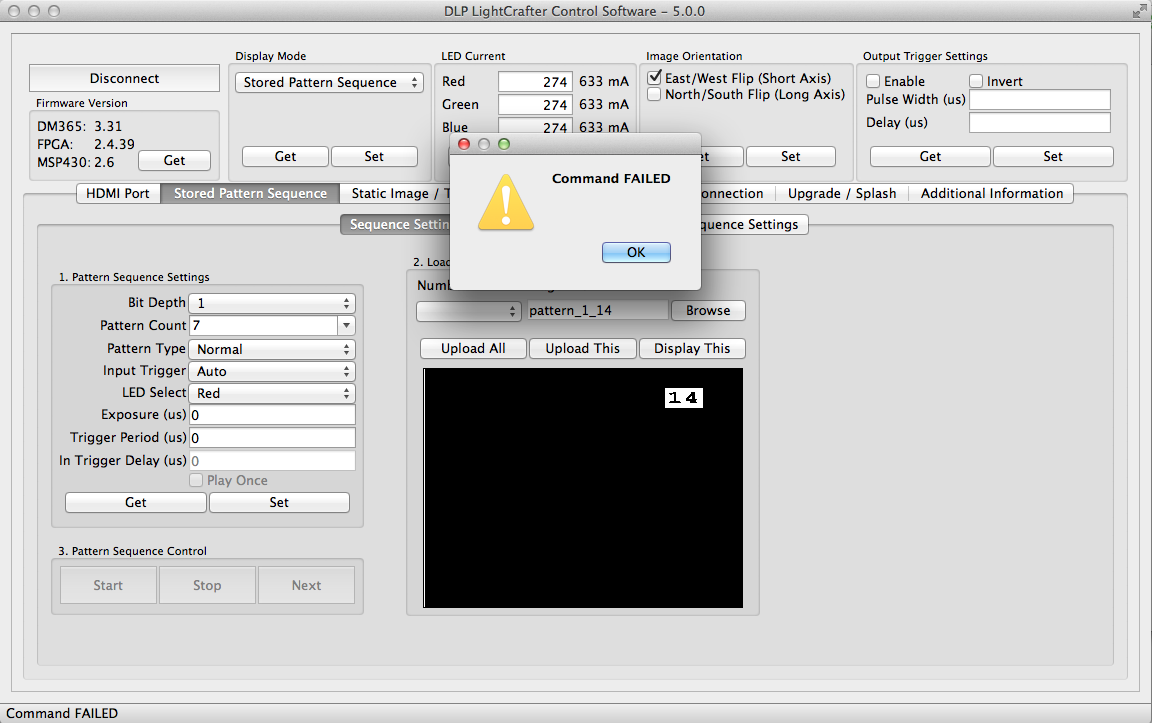Image resolution: width=1152 pixels, height=723 pixels.
Task: Toggle the Invert checkbox
Action: pyautogui.click(x=976, y=81)
